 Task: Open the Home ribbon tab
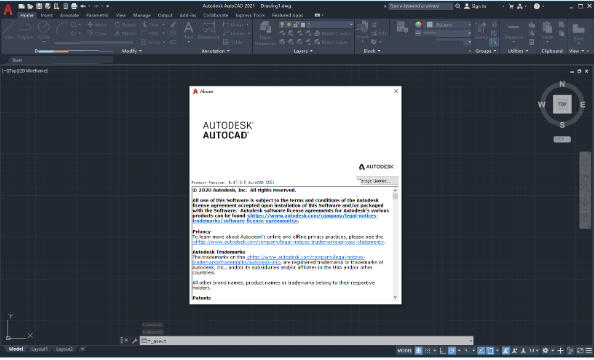27,16
